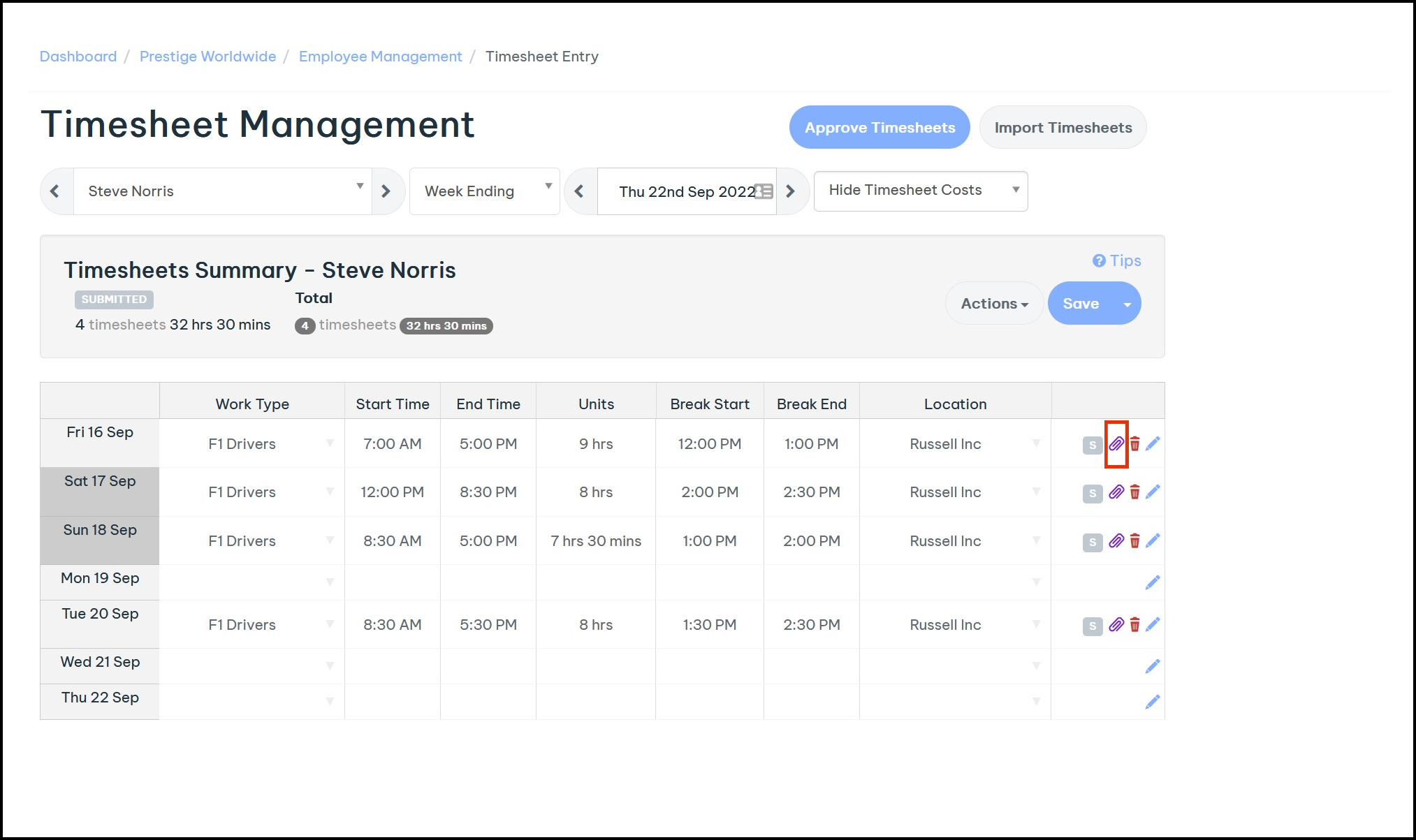Edit the Sun 18 Sep timesheet with pencil
1416x840 pixels.
coord(1153,540)
